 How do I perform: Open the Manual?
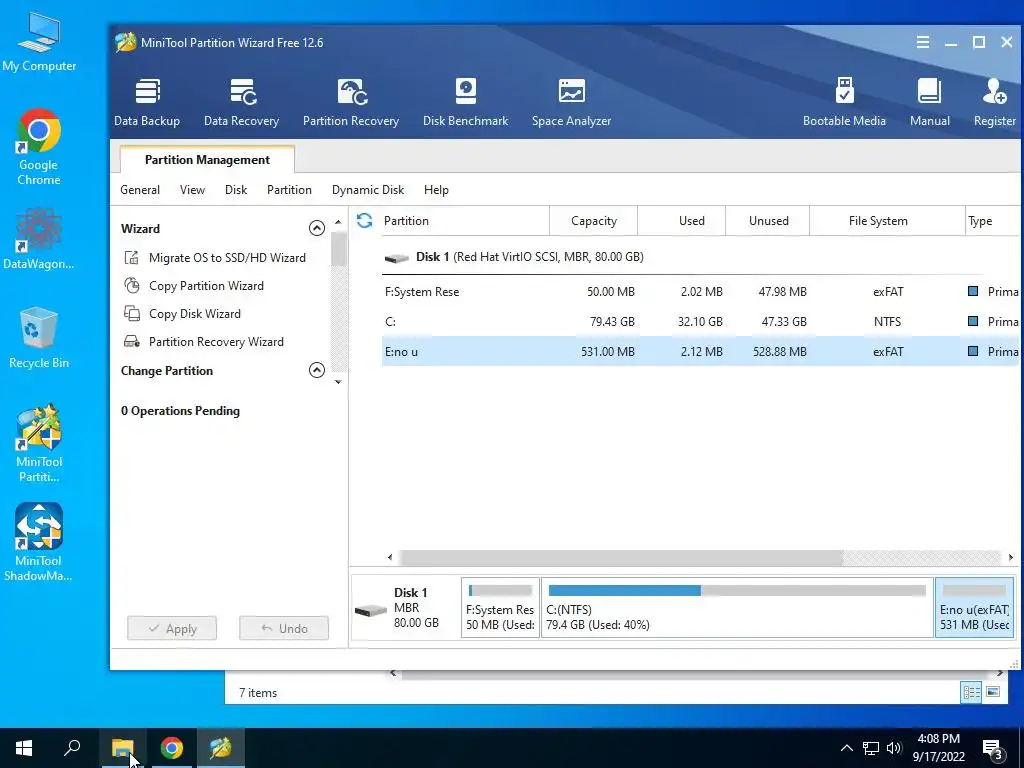tap(929, 103)
